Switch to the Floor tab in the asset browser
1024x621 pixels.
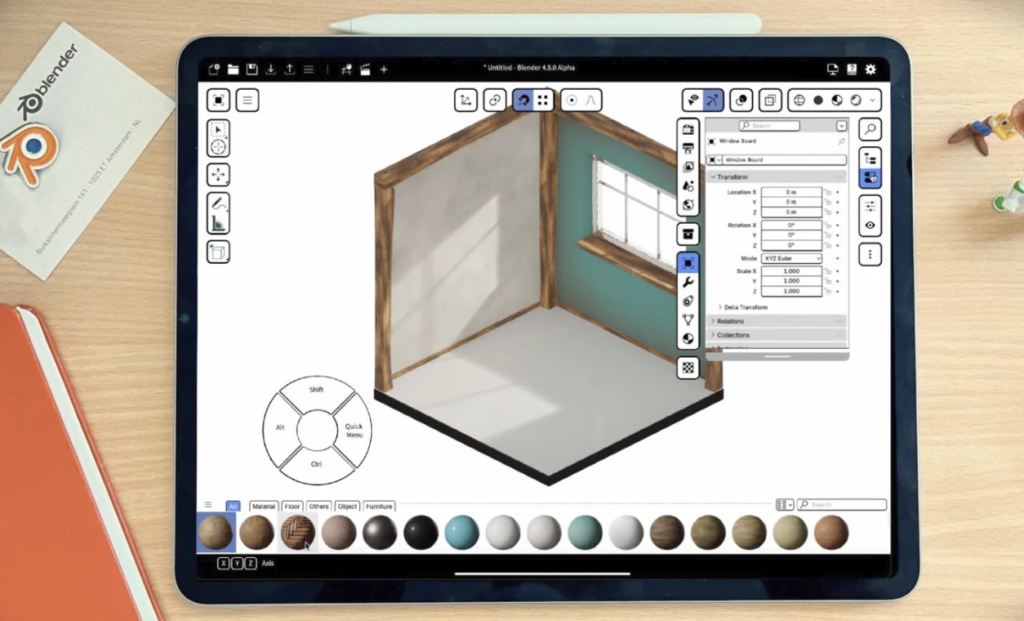click(x=292, y=505)
